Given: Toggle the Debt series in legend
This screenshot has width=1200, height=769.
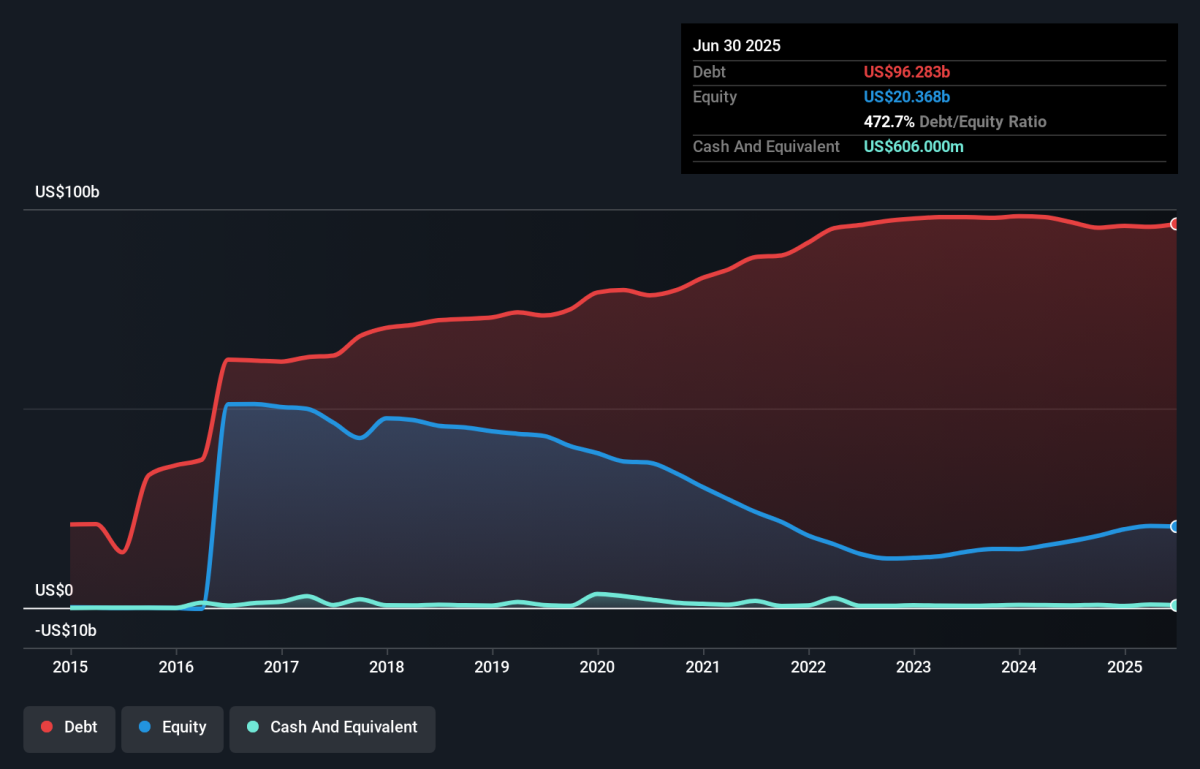Looking at the screenshot, I should click(69, 727).
